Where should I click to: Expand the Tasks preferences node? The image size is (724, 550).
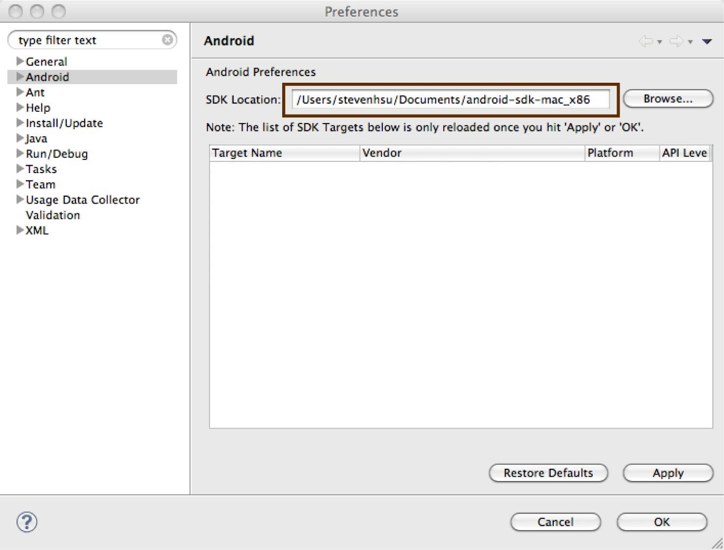(x=20, y=169)
